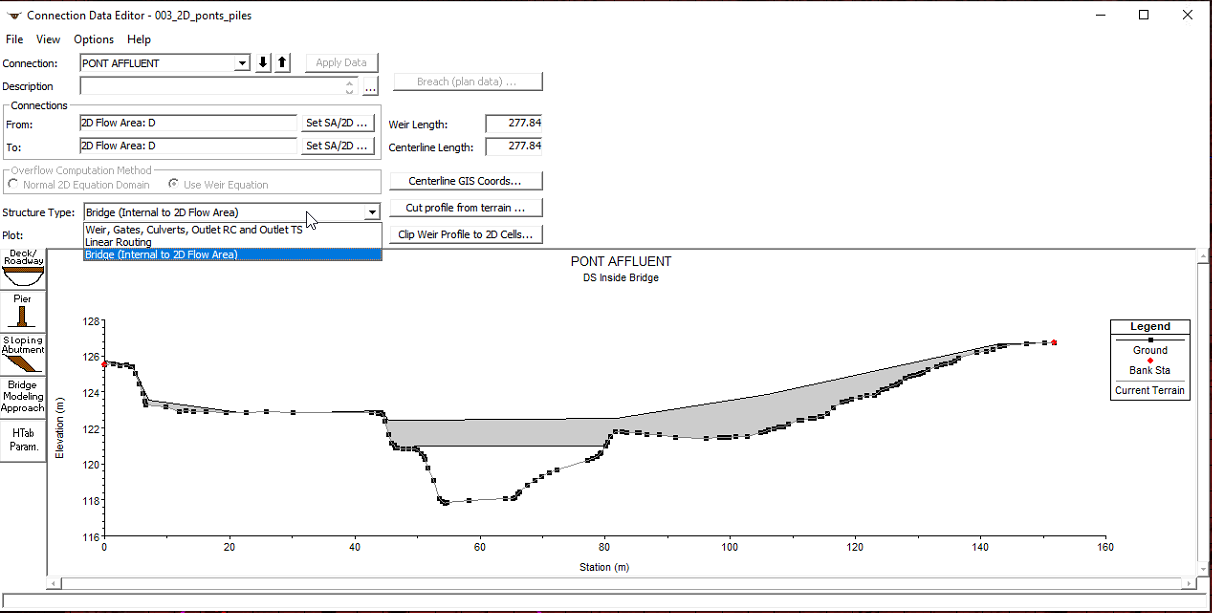This screenshot has height=613, width=1212.
Task: Go to previous connection with up arrow
Action: click(x=282, y=63)
